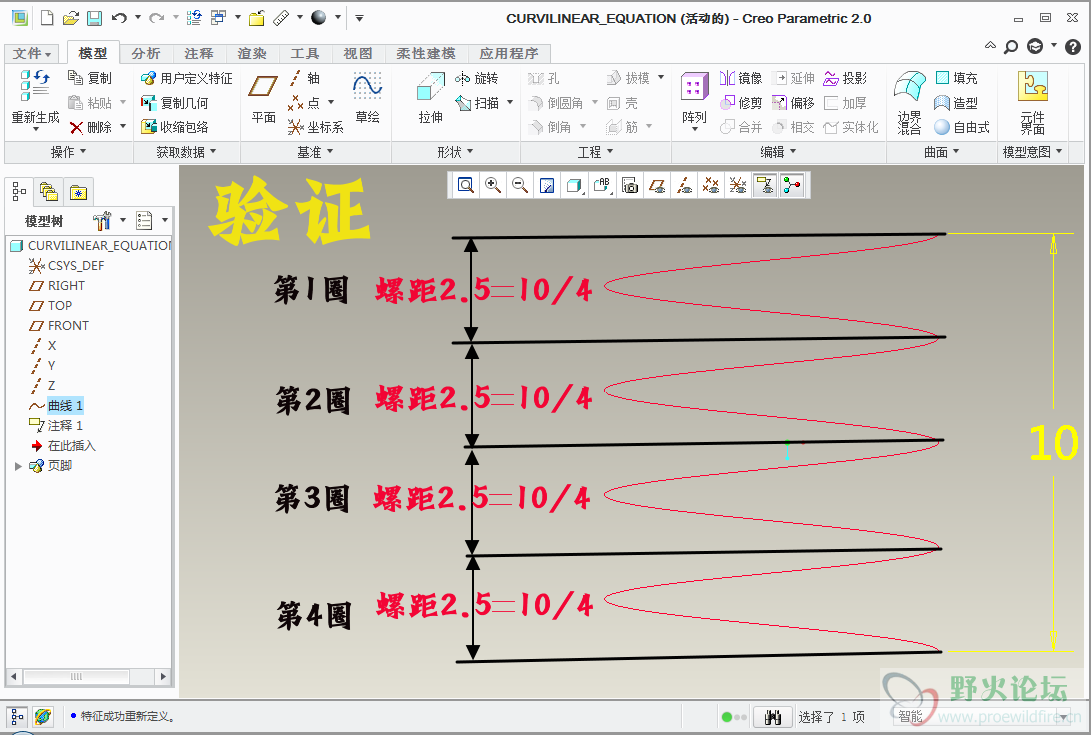Save the model with disk icon
Screen dimensions: 1091x735
[94, 18]
